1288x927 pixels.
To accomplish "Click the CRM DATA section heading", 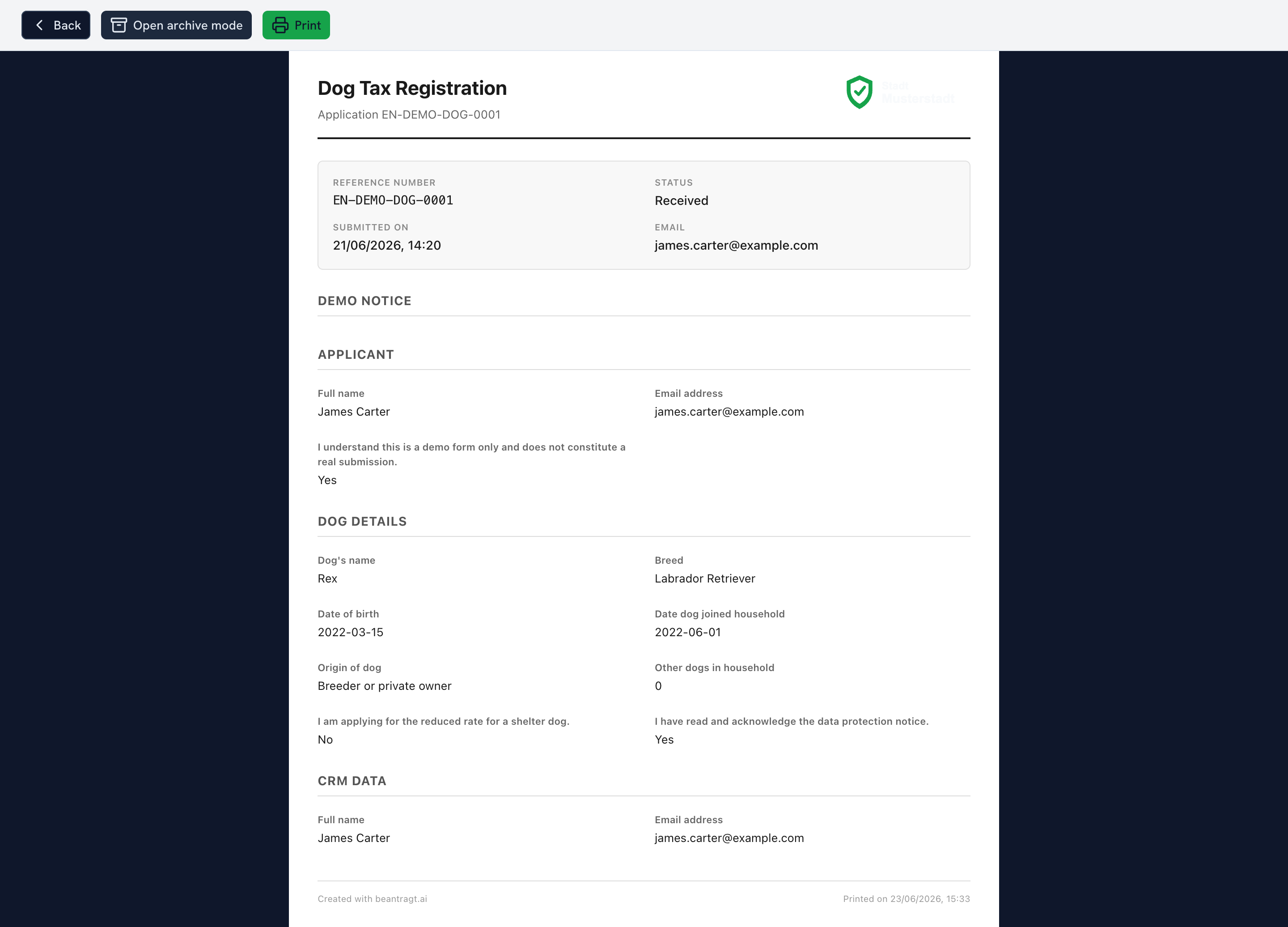I will point(352,781).
